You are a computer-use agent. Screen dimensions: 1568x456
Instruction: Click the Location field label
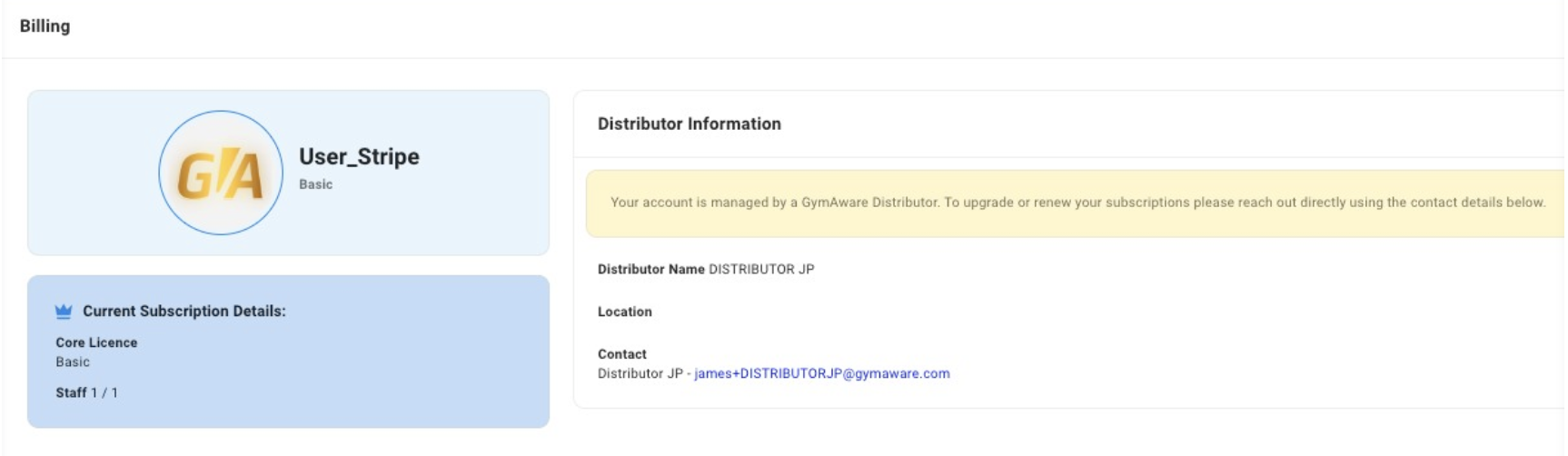pyautogui.click(x=624, y=312)
